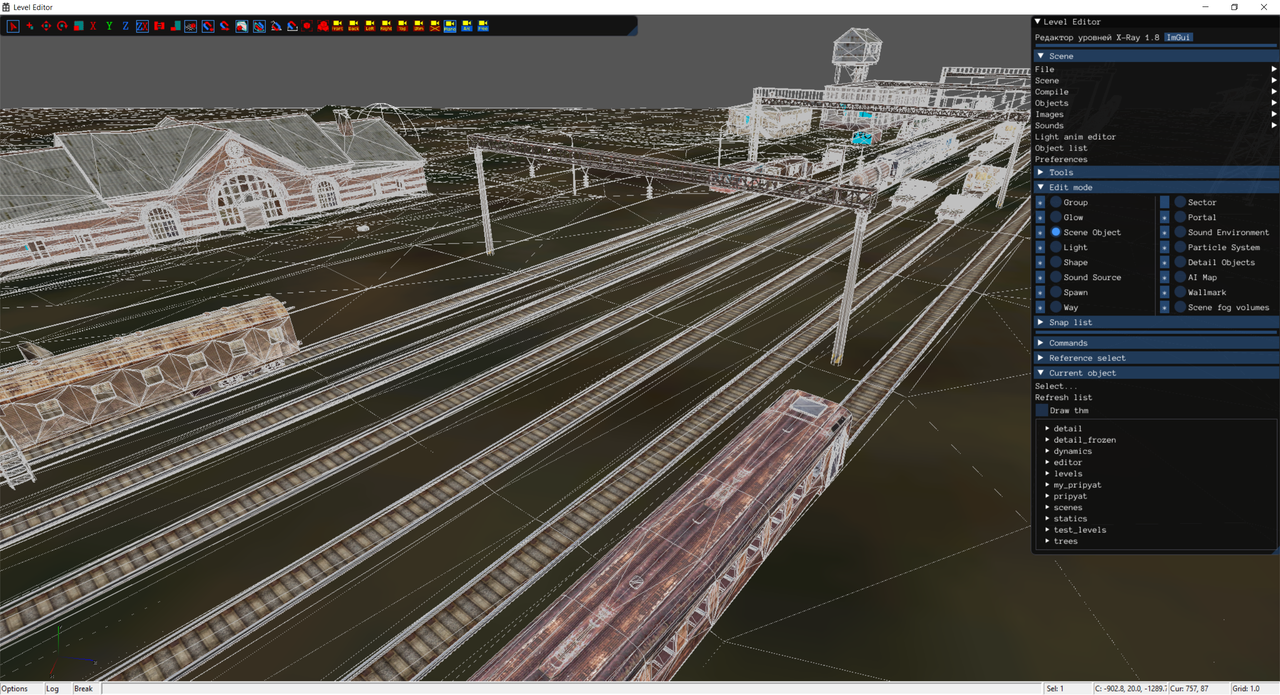The image size is (1280, 695).
Task: Set Right camera view
Action: pyautogui.click(x=386, y=26)
